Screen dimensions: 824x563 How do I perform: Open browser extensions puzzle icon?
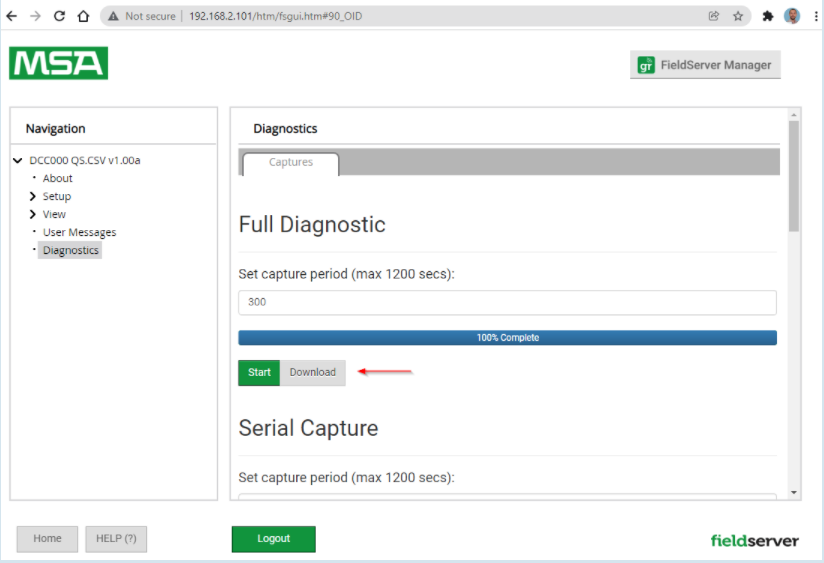pyautogui.click(x=768, y=16)
